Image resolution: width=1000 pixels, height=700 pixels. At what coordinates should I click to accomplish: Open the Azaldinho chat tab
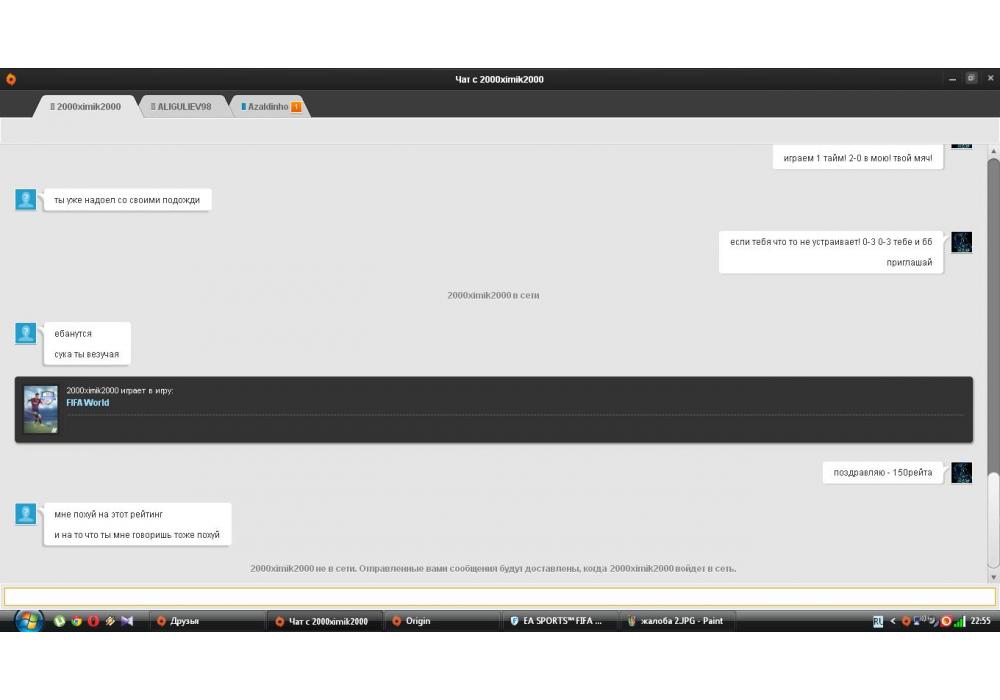pyautogui.click(x=271, y=106)
